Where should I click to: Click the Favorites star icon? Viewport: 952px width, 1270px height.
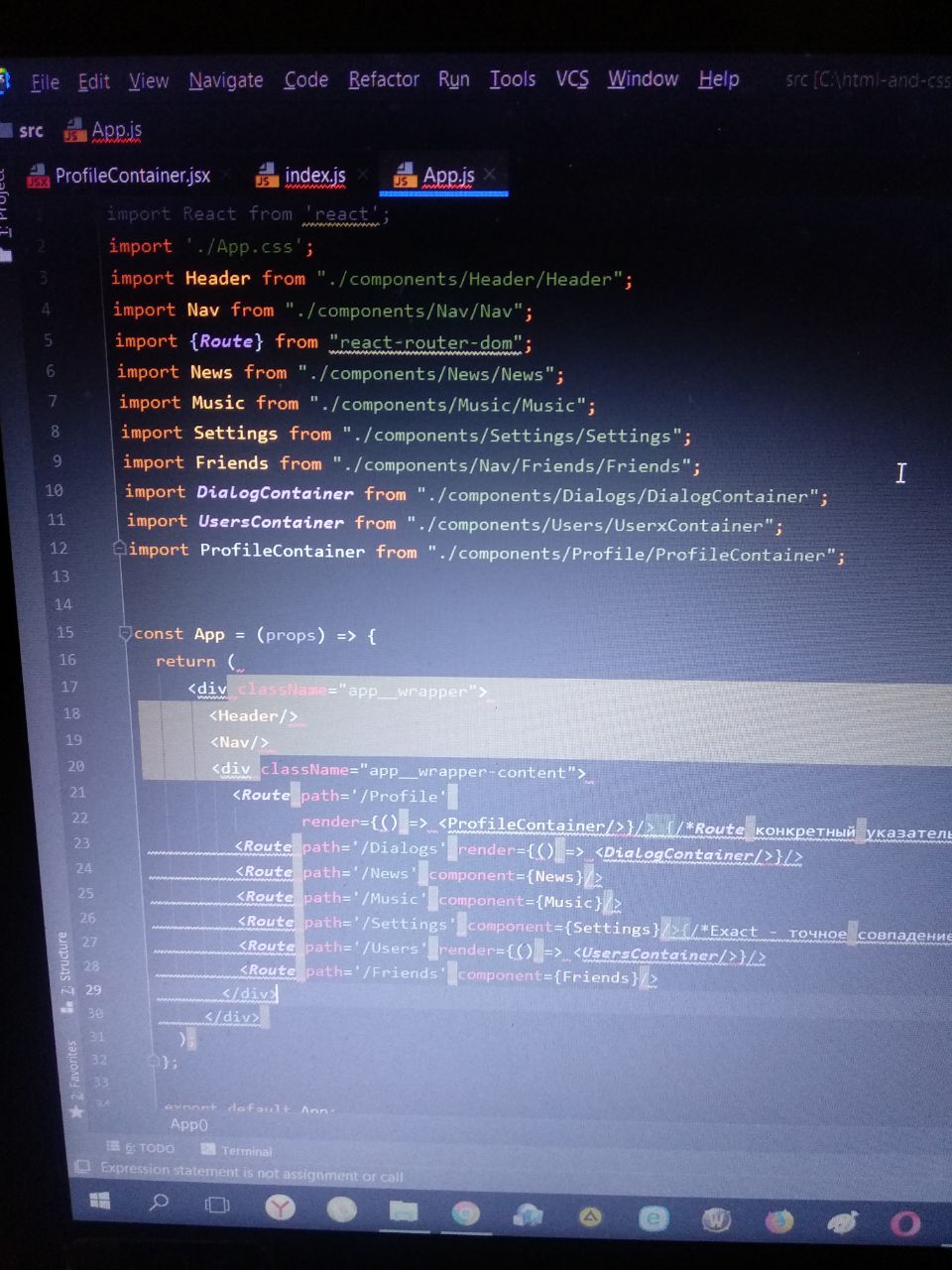(x=76, y=1112)
